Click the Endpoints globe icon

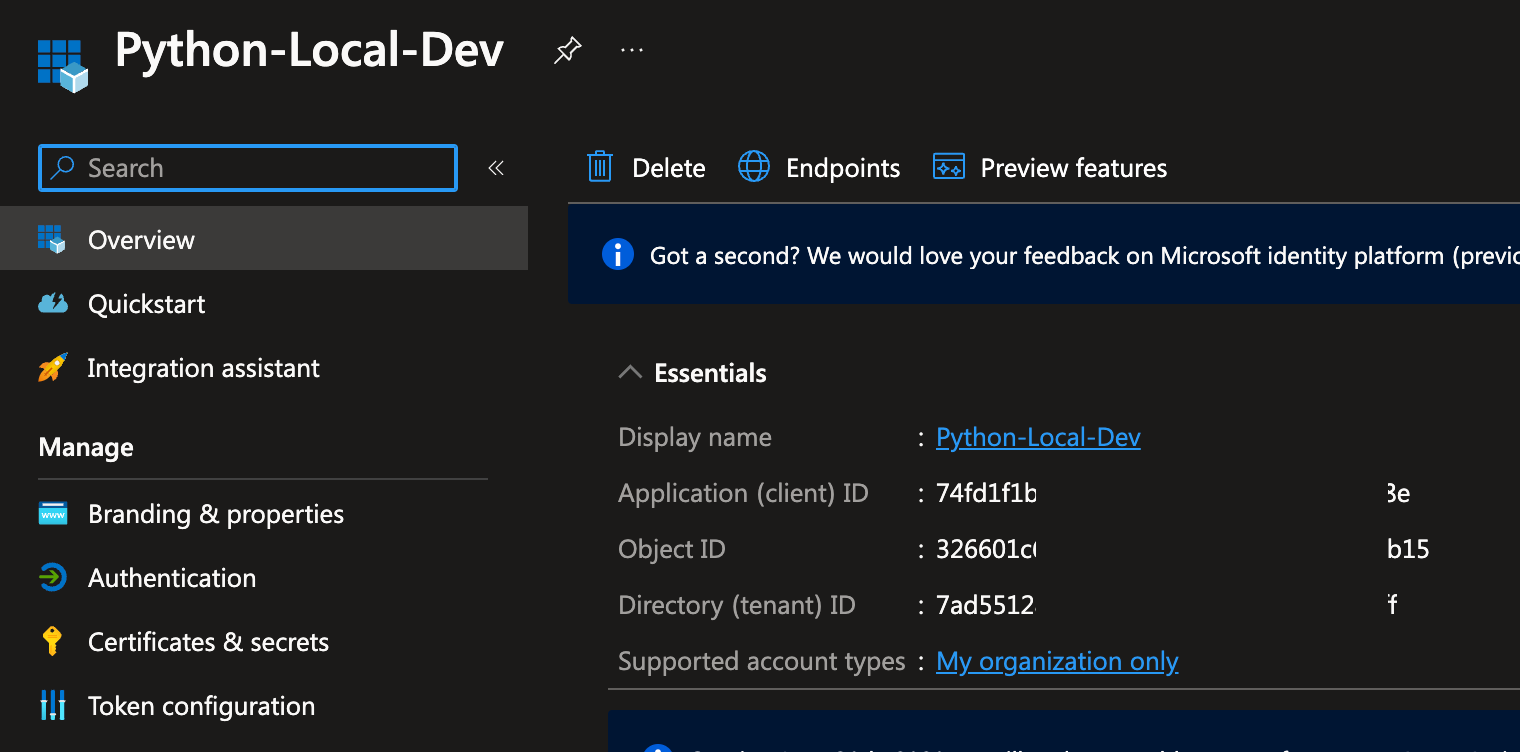(x=753, y=167)
